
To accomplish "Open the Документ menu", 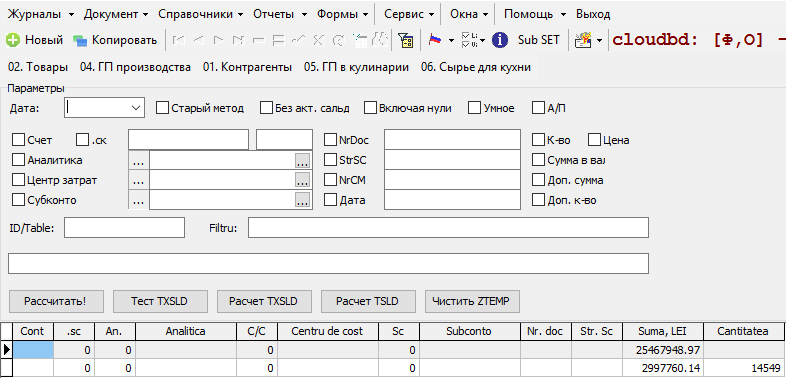I will click(116, 14).
